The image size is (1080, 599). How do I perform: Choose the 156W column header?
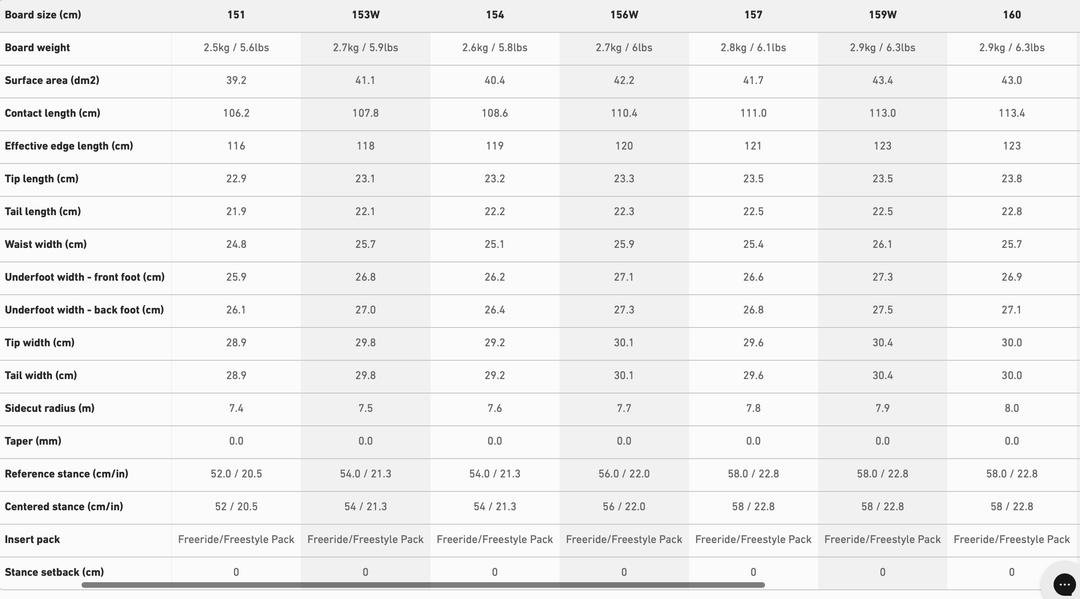(x=624, y=15)
